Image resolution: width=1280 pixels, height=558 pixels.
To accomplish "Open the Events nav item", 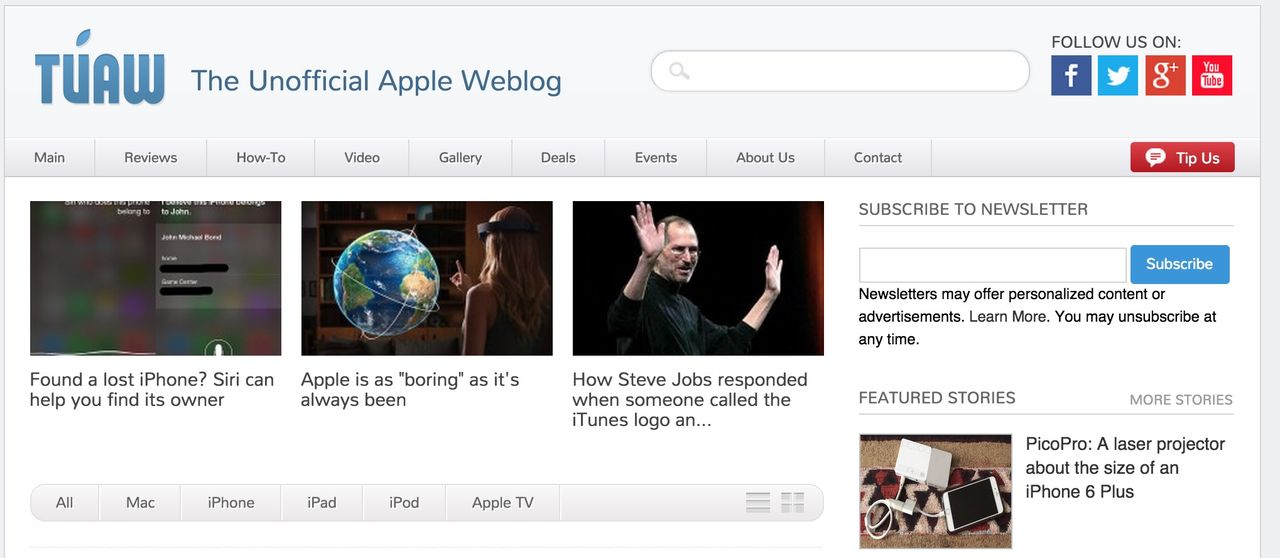I will tap(656, 157).
